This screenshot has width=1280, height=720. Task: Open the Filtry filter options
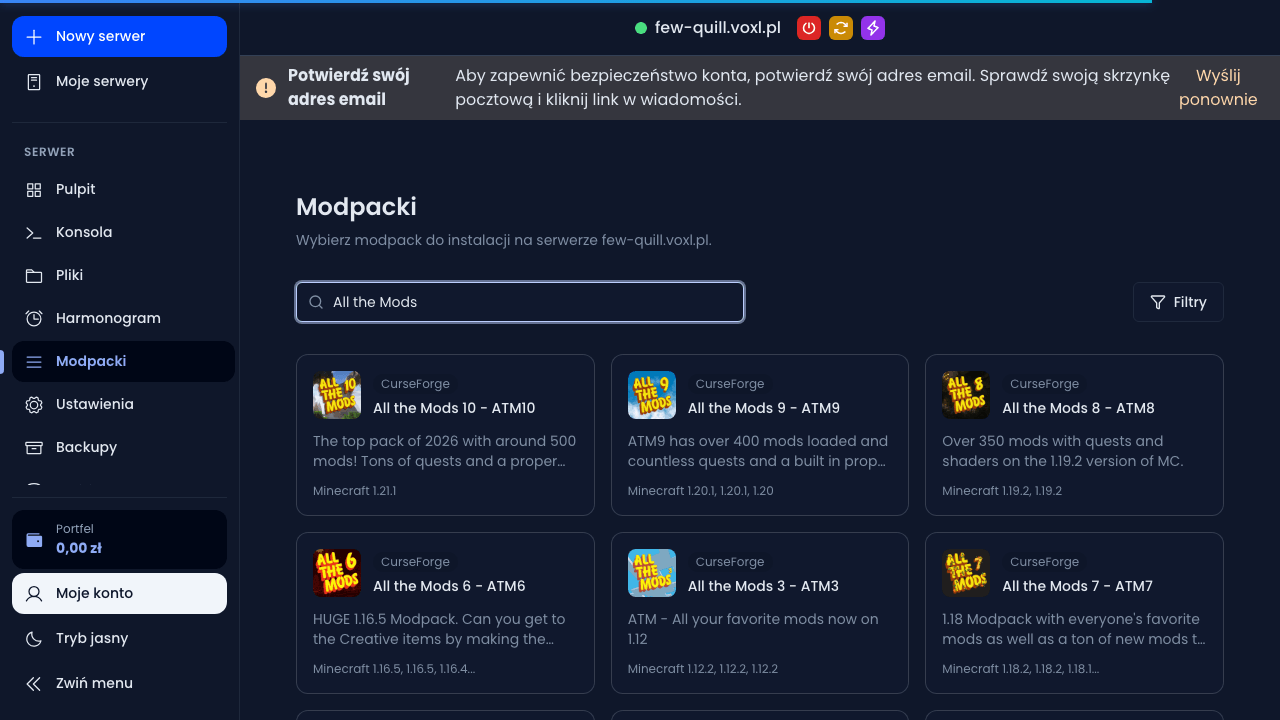(x=1178, y=302)
